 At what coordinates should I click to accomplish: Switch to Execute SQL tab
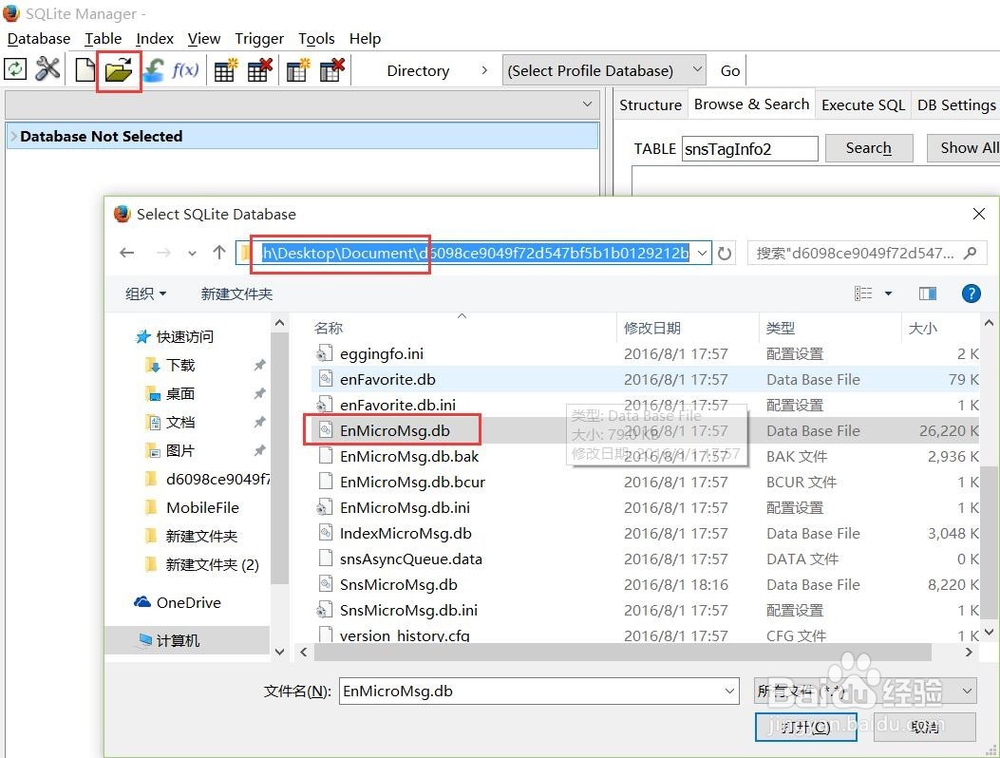point(863,105)
